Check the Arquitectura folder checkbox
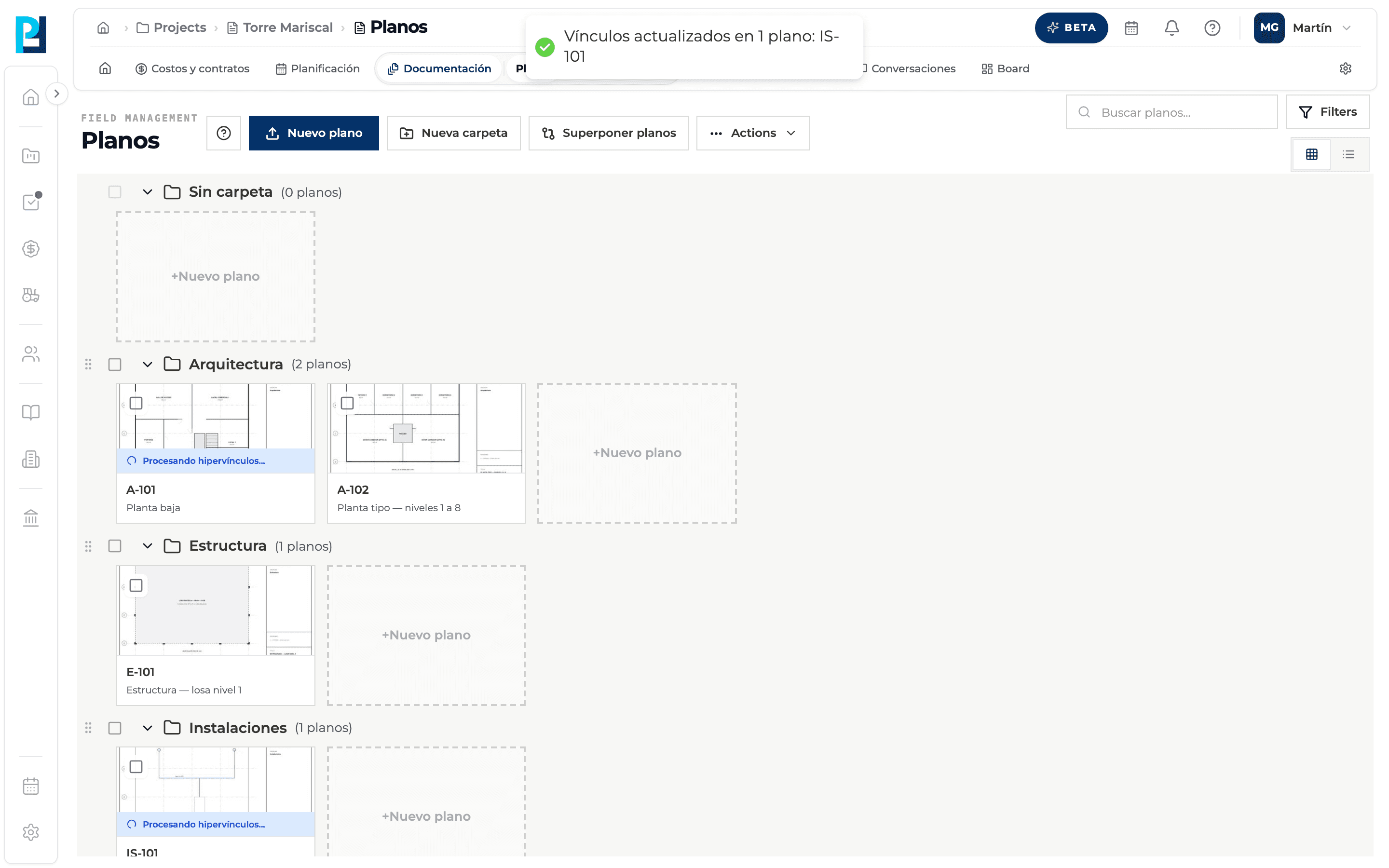Viewport: 1389px width, 868px height. [115, 365]
